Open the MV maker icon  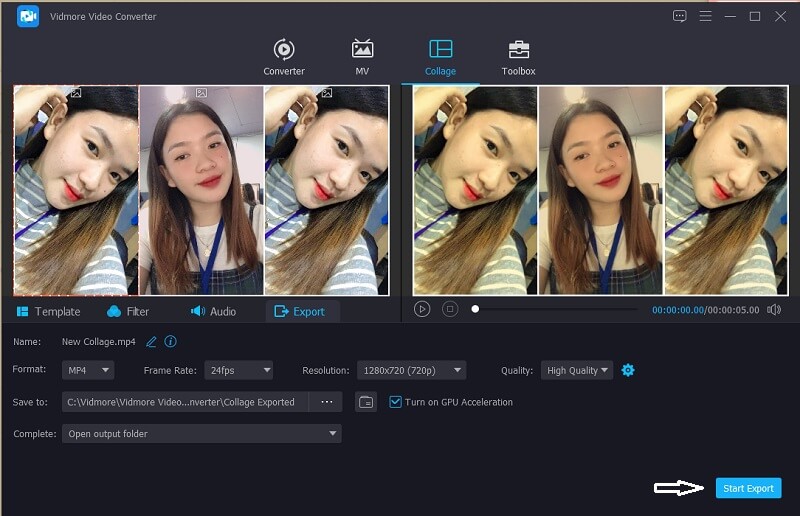click(x=362, y=50)
